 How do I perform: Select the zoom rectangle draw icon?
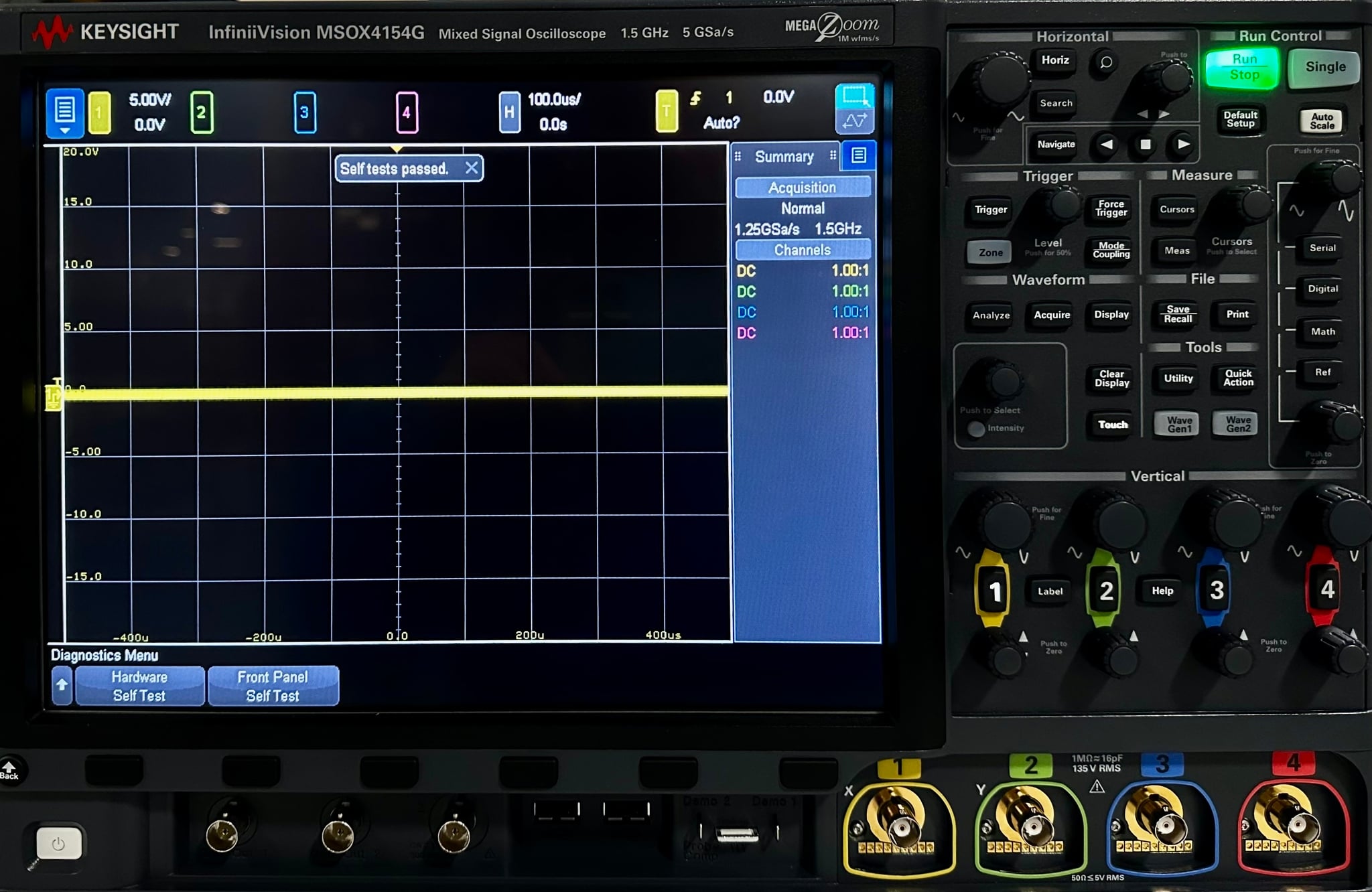click(x=854, y=95)
